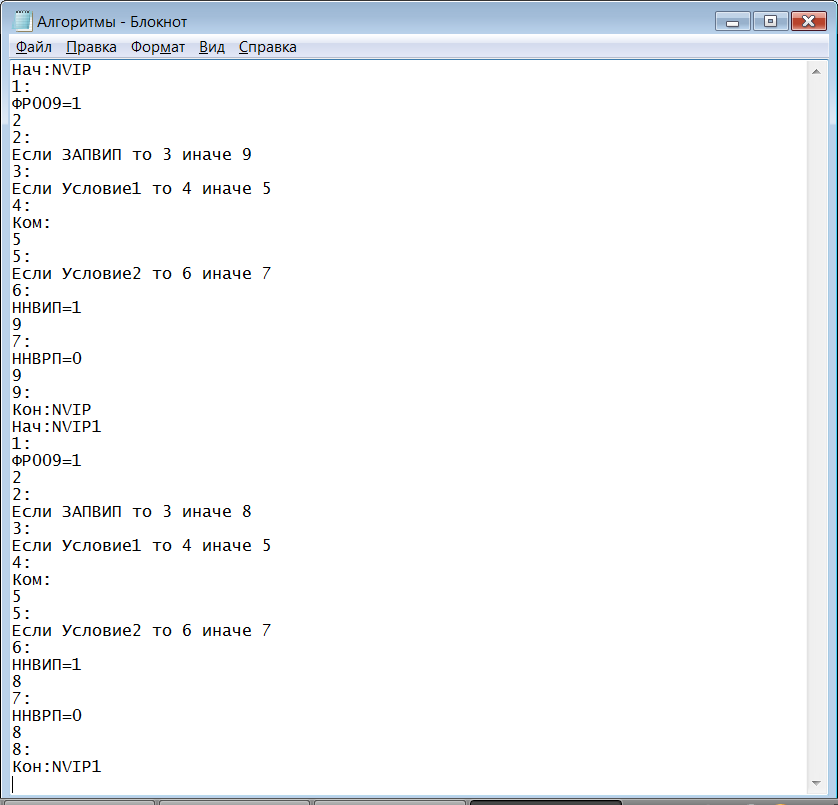Screen dimensions: 838x805
Task: Click the line 'Кон:NVIP1'
Action: [57, 767]
